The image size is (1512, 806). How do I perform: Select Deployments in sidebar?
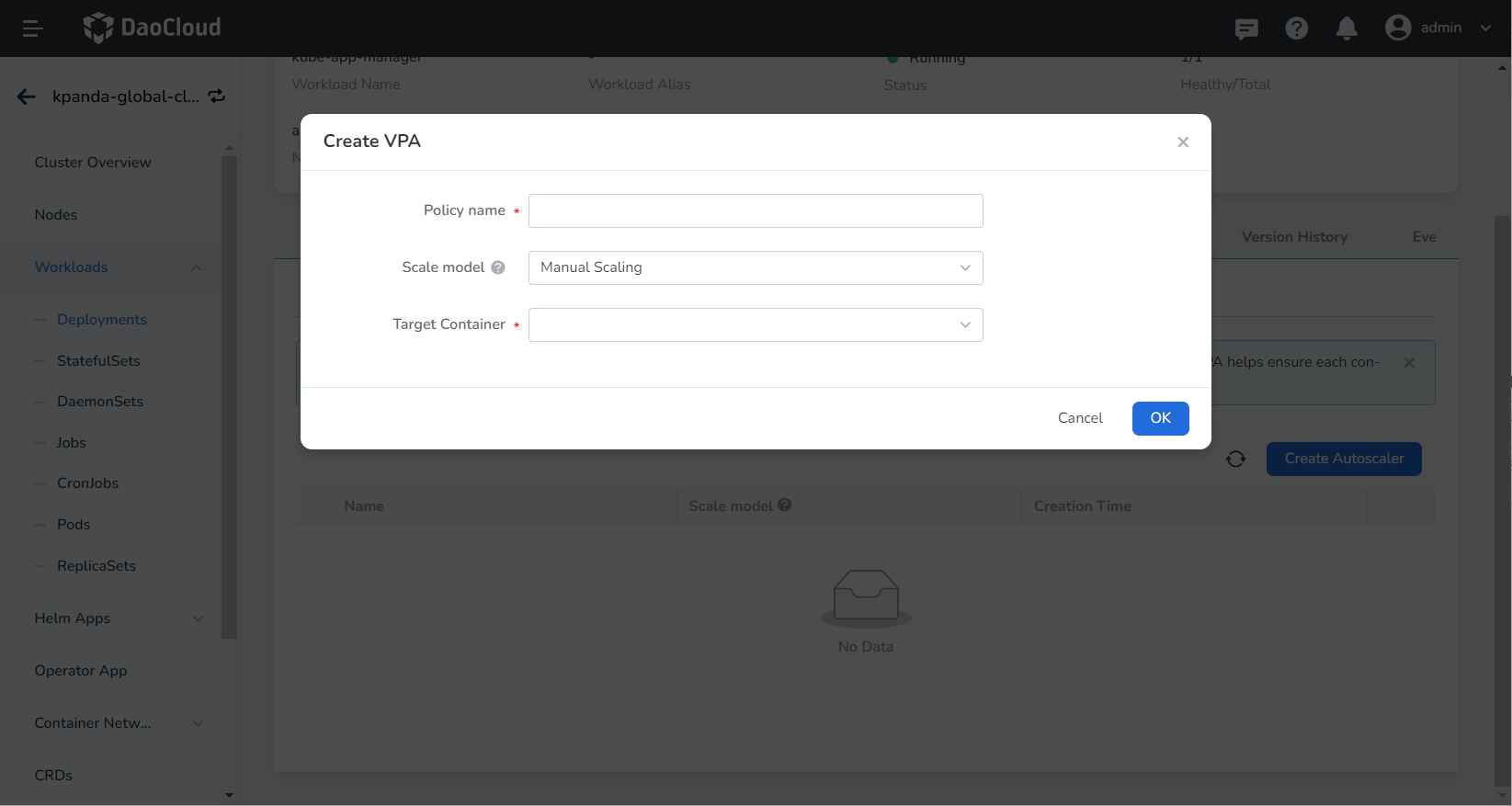click(x=102, y=320)
